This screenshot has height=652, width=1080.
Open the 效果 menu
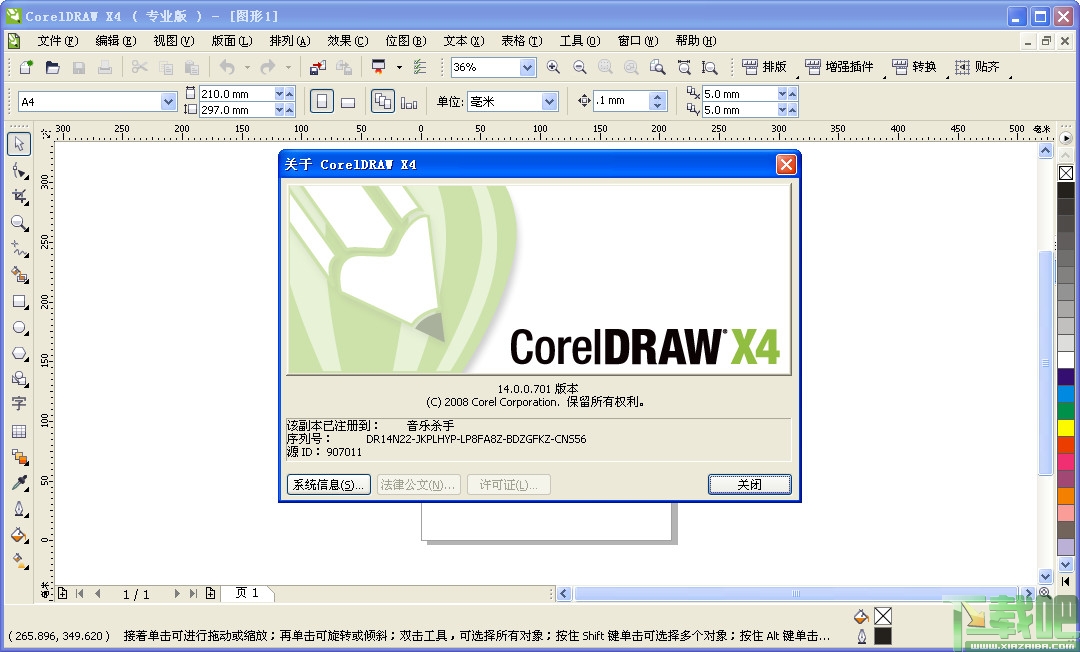(348, 41)
